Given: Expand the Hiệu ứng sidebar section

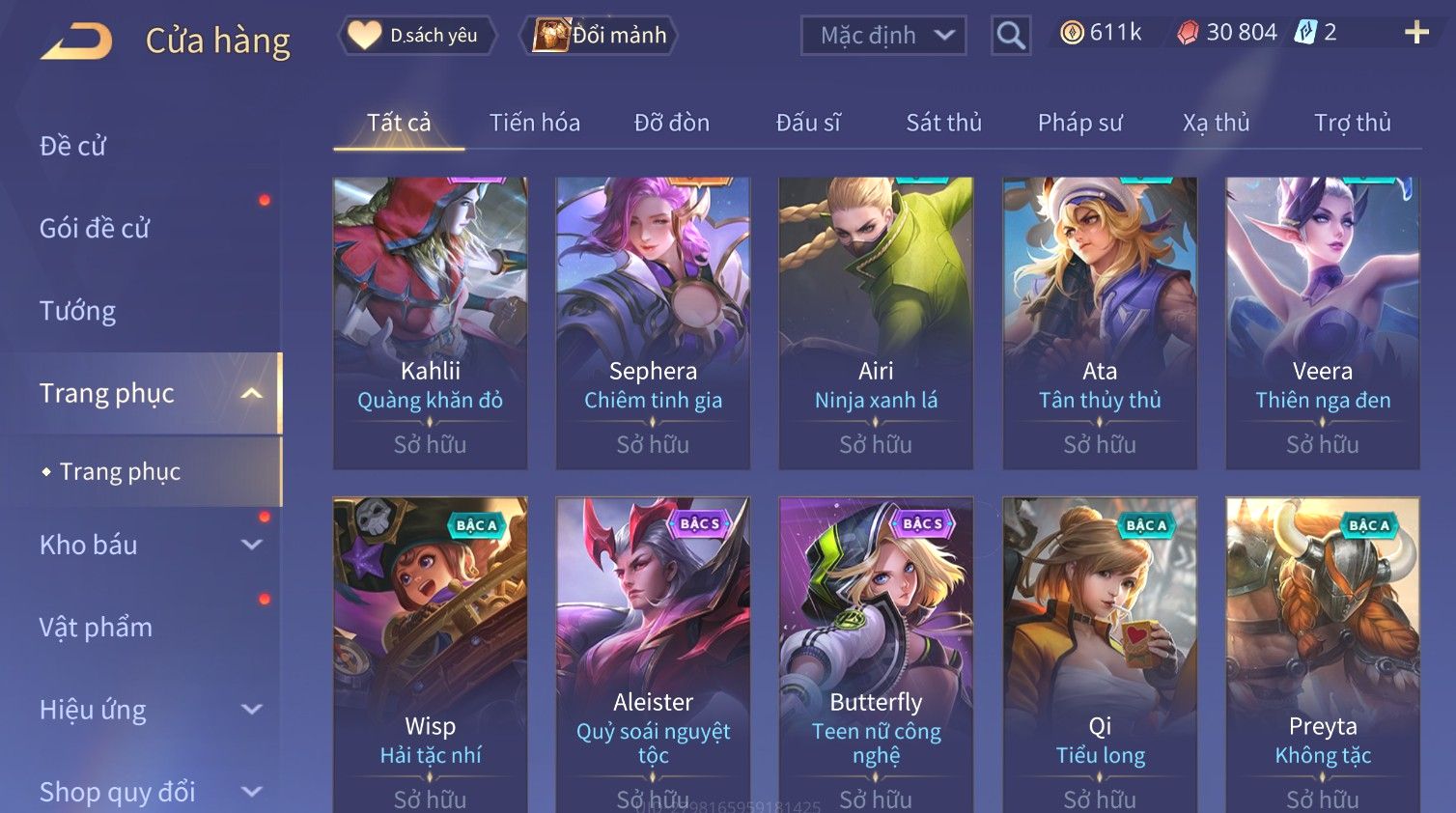Looking at the screenshot, I should point(251,710).
